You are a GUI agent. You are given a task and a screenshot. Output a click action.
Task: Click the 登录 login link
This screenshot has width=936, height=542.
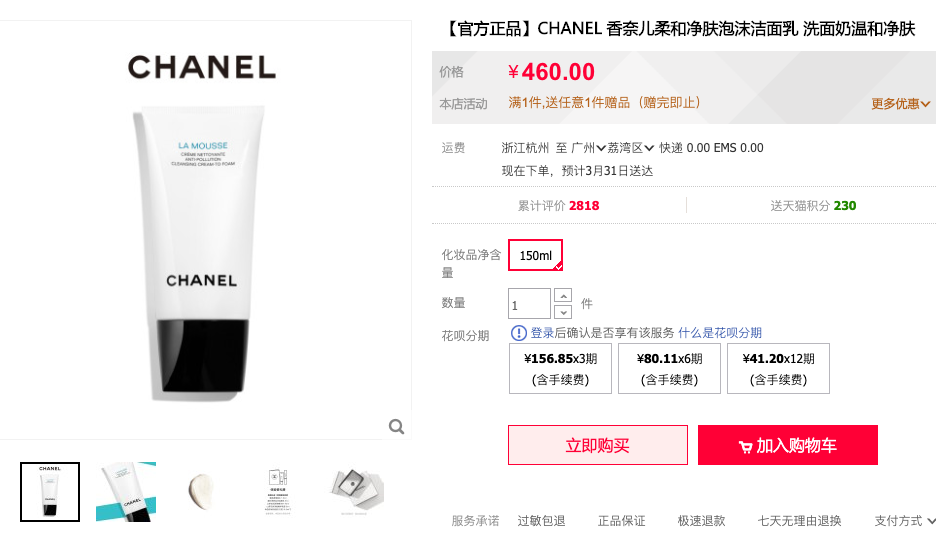pos(542,332)
